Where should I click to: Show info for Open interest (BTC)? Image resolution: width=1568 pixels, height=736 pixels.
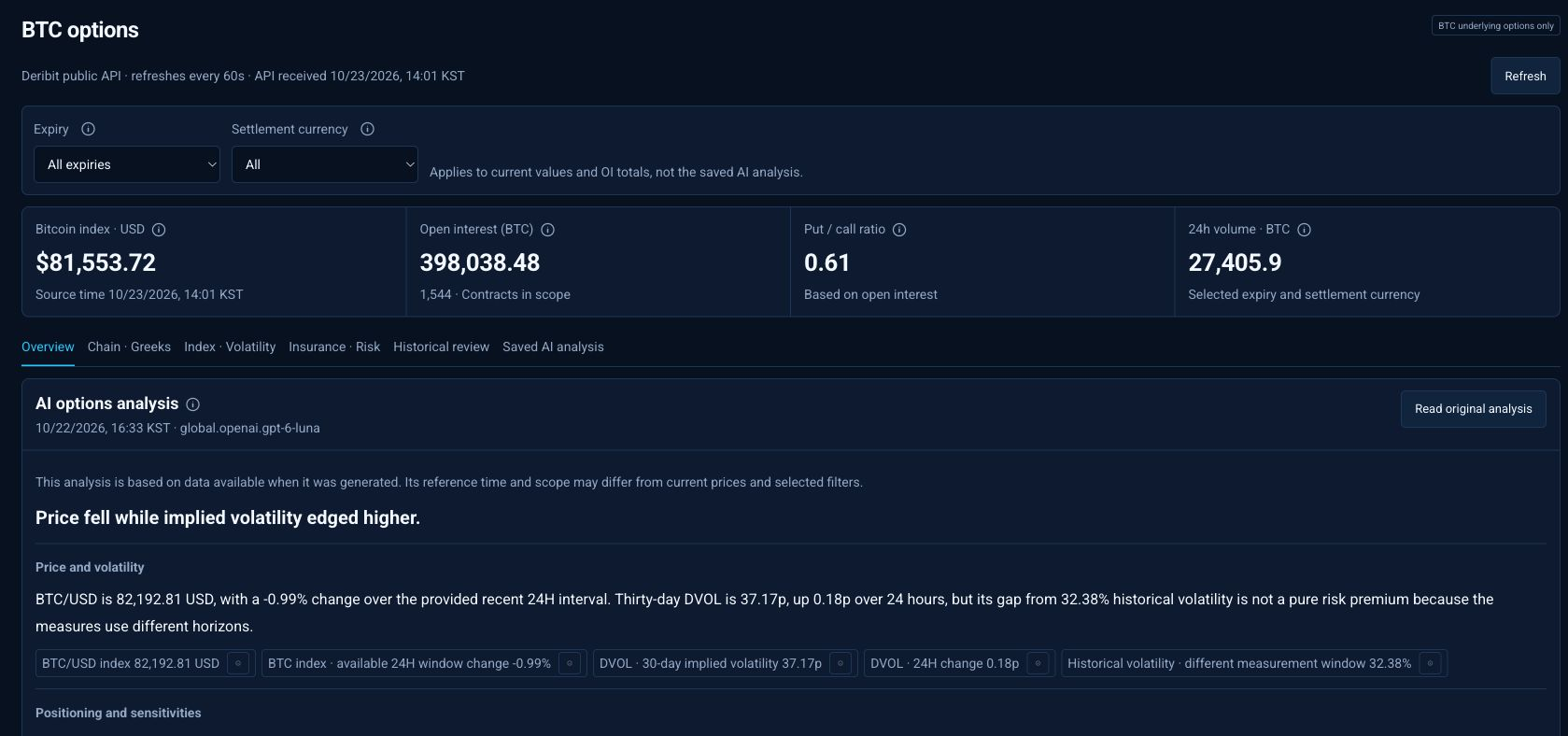(548, 230)
